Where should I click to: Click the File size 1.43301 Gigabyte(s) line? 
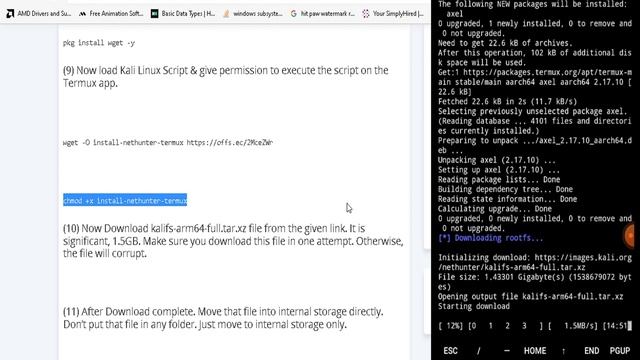click(535, 282)
